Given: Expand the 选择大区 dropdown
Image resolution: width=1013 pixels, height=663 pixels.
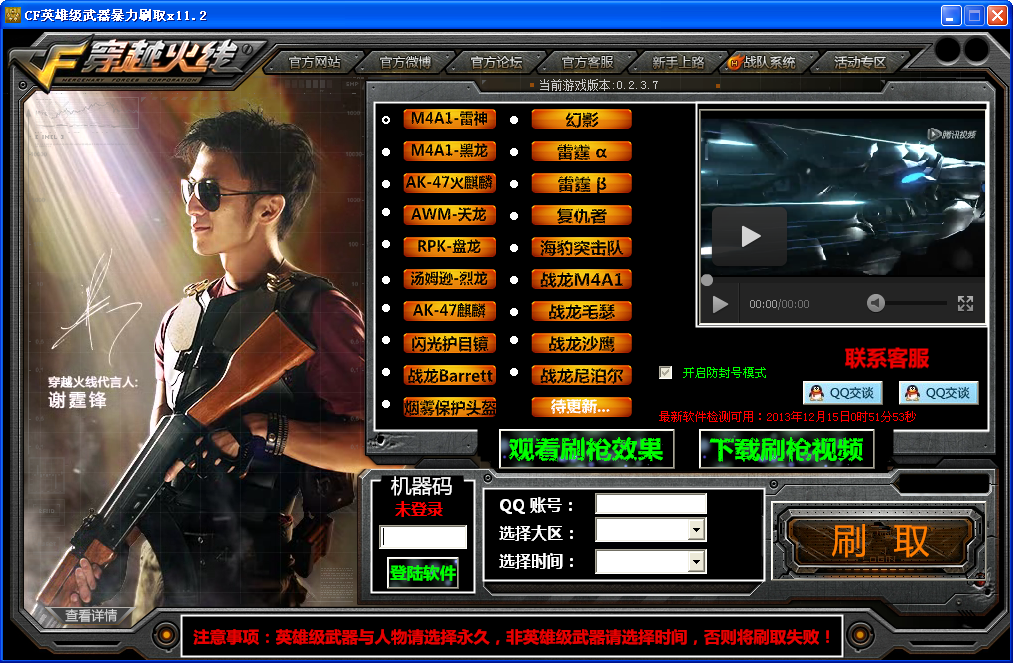Looking at the screenshot, I should point(696,531).
